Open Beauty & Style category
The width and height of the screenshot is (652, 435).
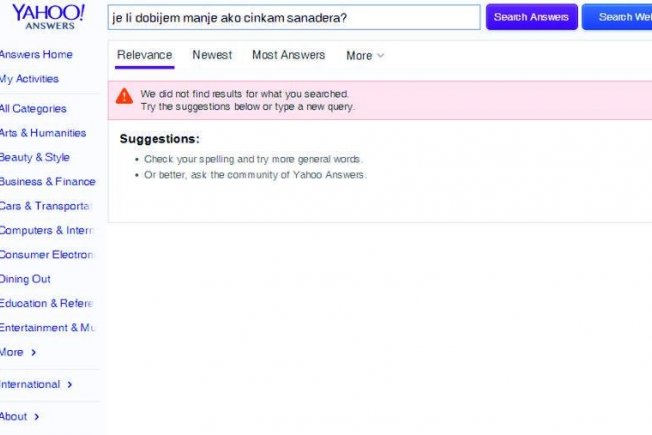[x=35, y=157]
